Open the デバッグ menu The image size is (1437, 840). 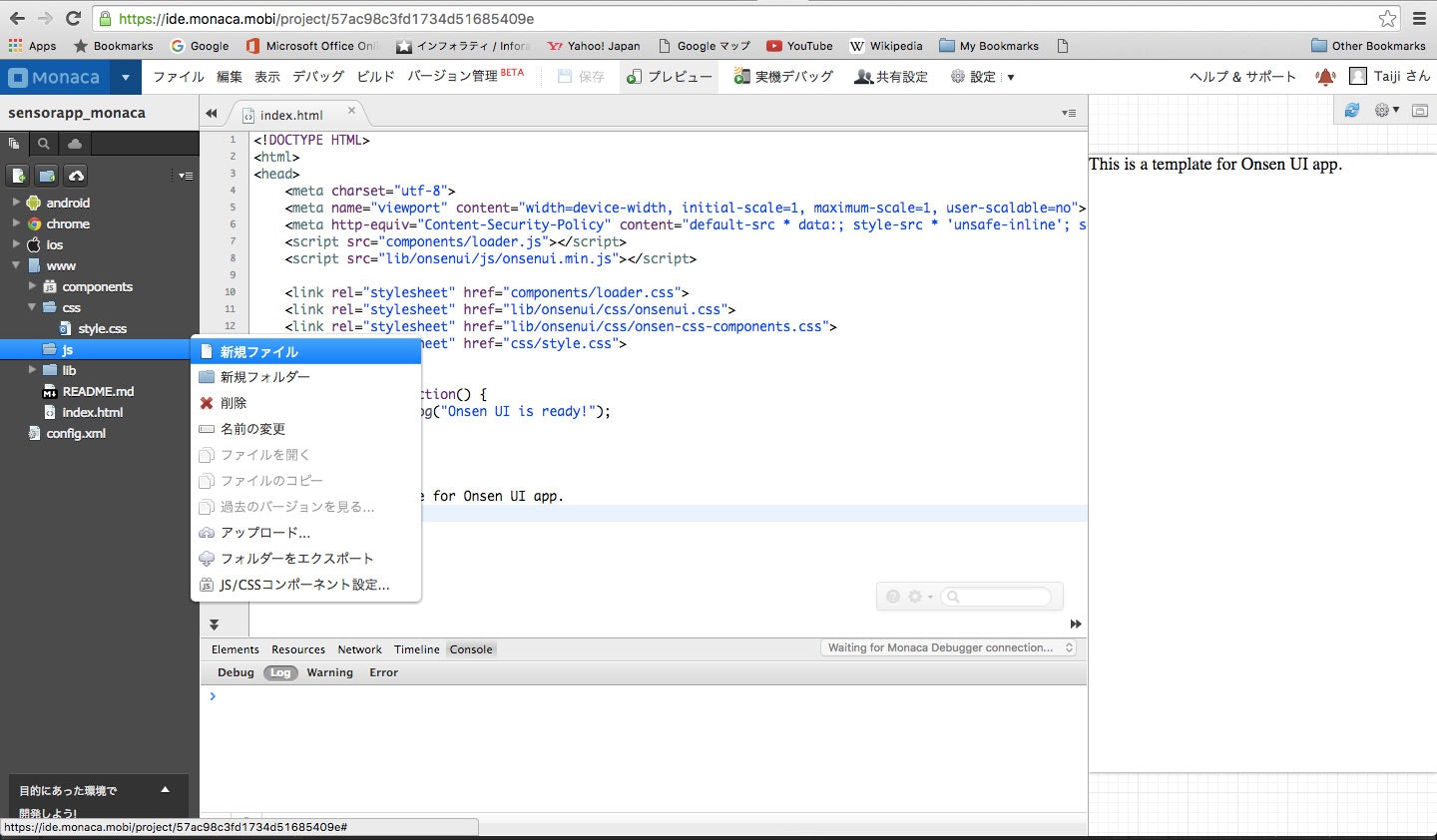[x=318, y=77]
